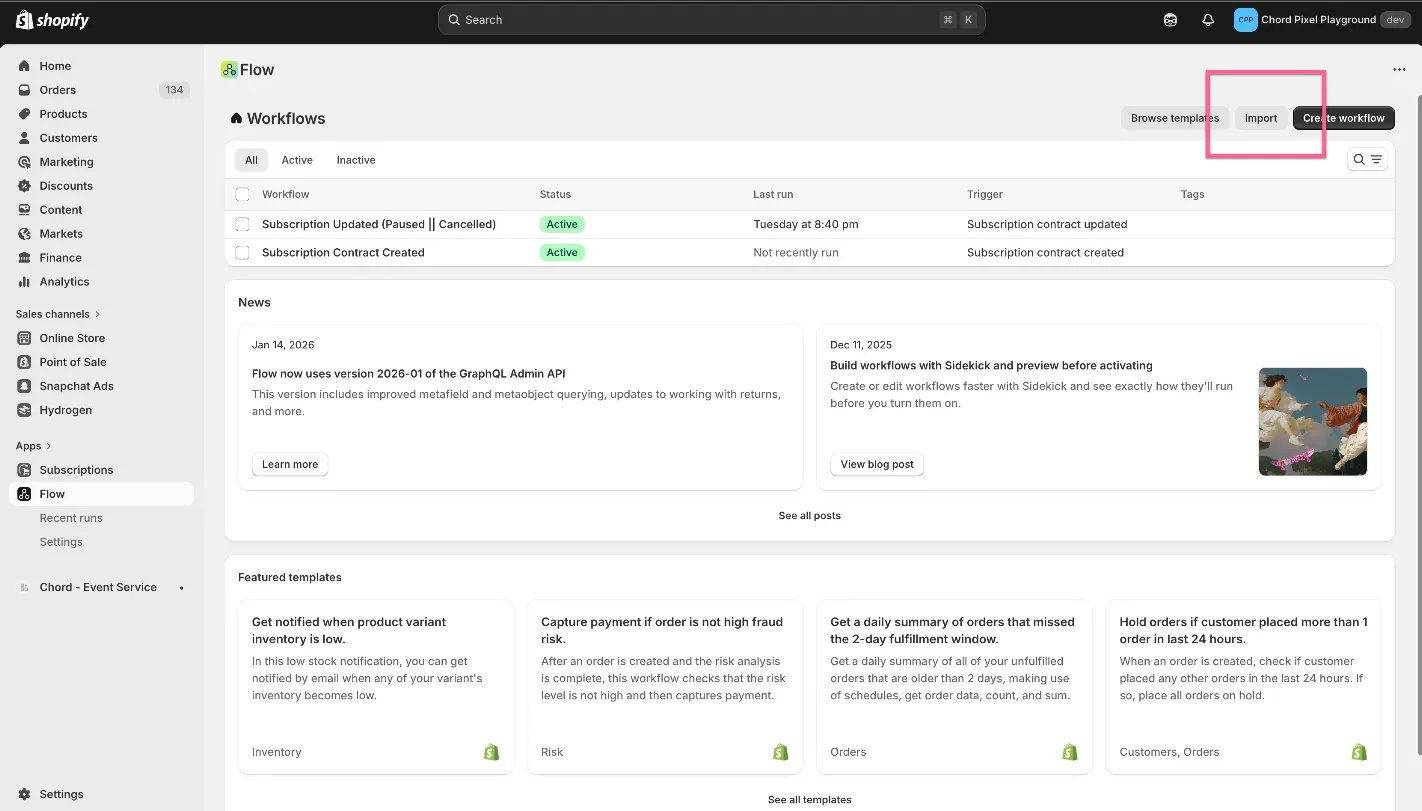
Task: Open Discounts section
Action: click(66, 186)
